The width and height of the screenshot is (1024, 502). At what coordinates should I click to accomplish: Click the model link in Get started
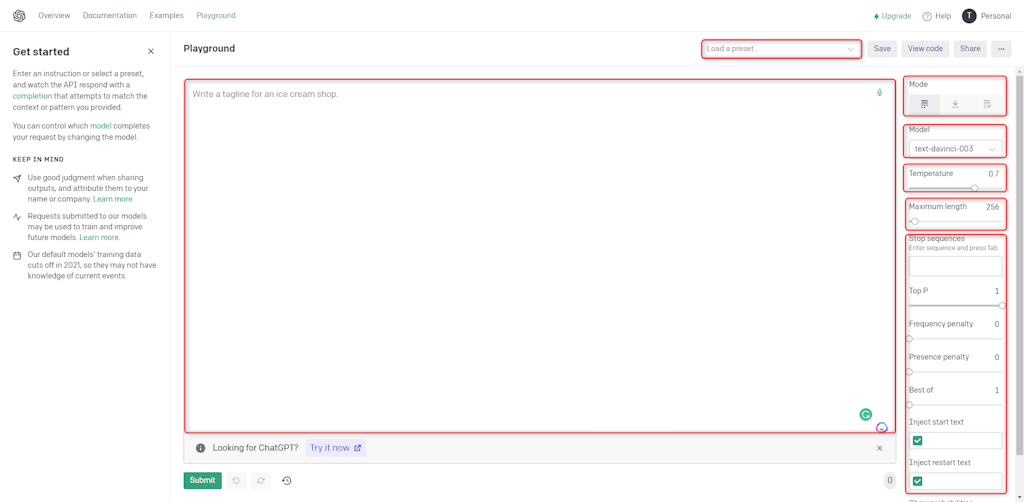pyautogui.click(x=101, y=124)
